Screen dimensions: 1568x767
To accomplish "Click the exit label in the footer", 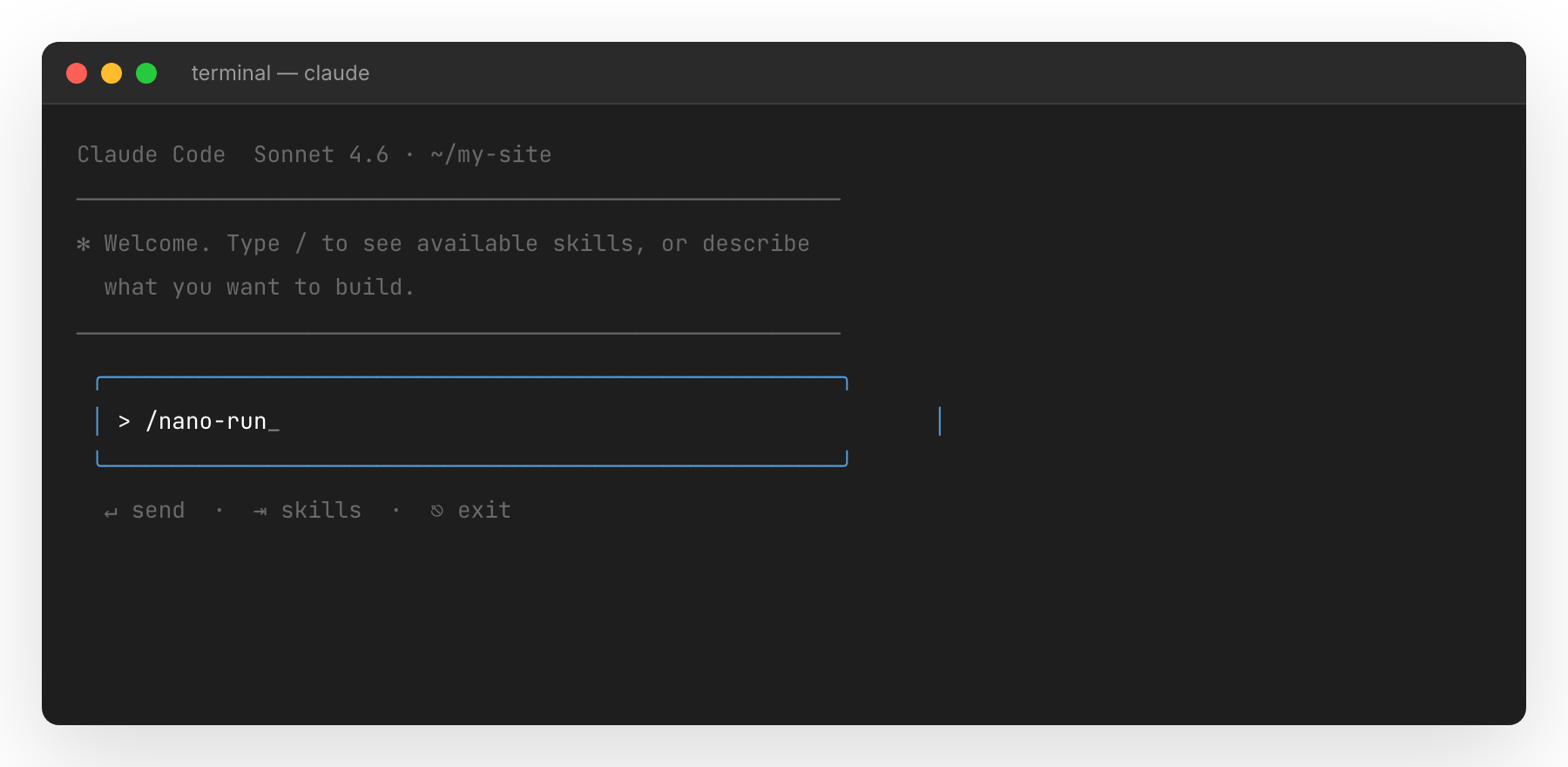I will point(484,510).
